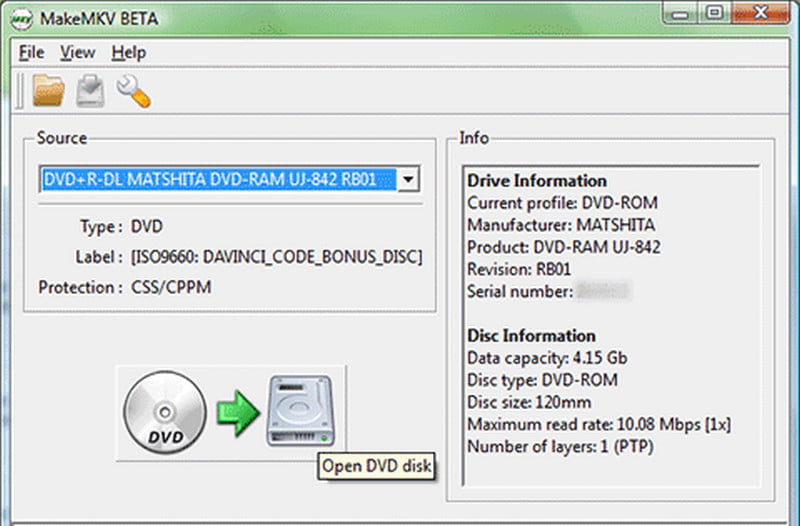Screen dimensions: 800x526
Task: Open Preferences via the wrench icon
Action: pos(134,91)
